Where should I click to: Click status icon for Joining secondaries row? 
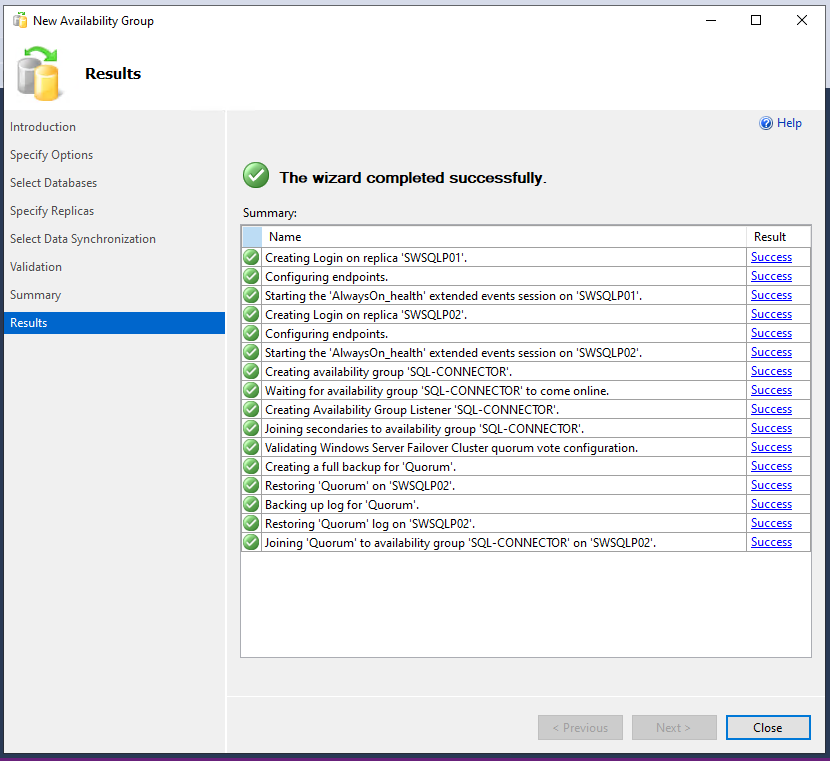[x=251, y=428]
